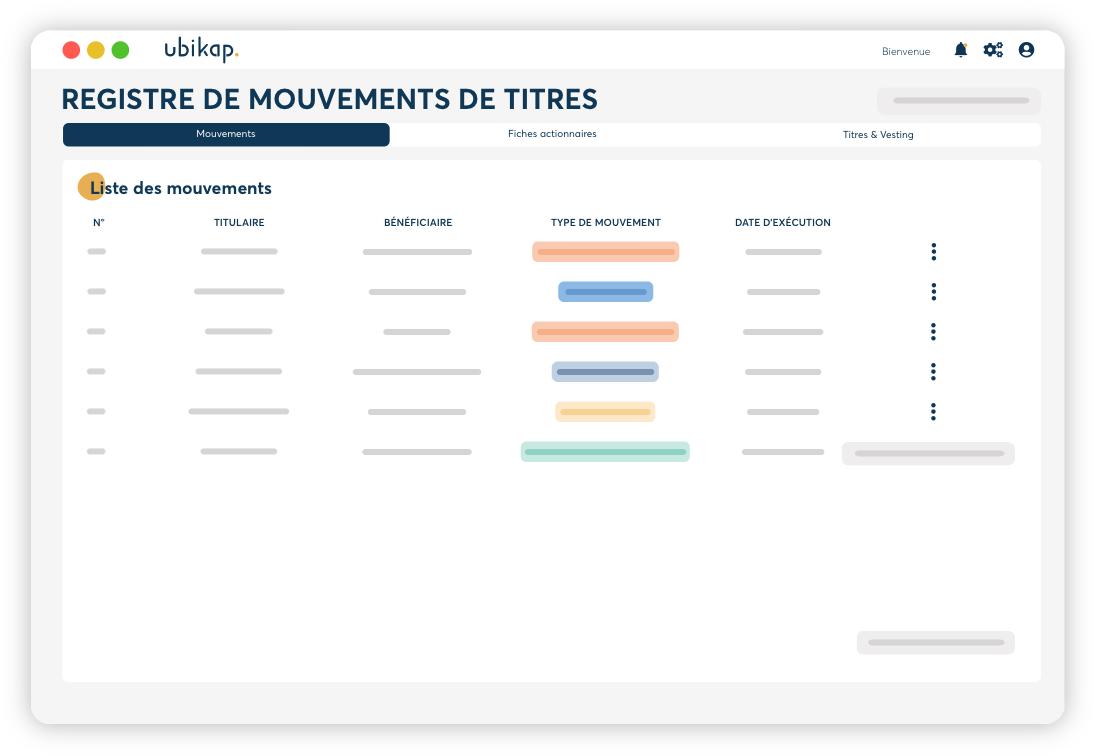The image size is (1095, 756).
Task: Open the kebab menu on the second movement row
Action: point(933,291)
